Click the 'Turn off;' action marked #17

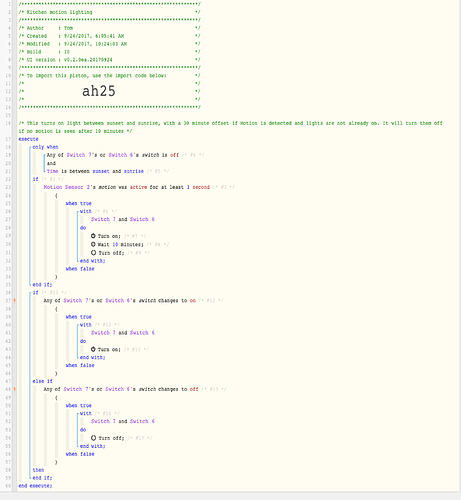coord(111,438)
